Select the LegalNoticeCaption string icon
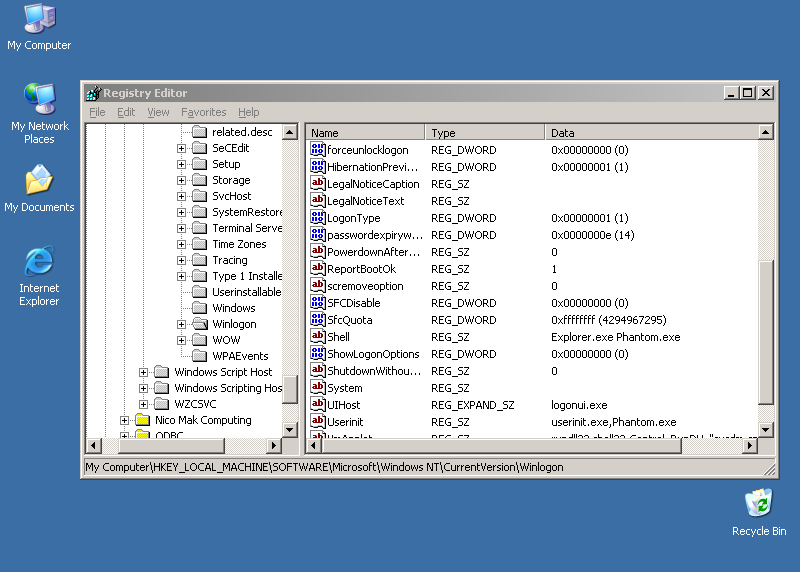Viewport: 800px width, 572px height. [x=317, y=183]
